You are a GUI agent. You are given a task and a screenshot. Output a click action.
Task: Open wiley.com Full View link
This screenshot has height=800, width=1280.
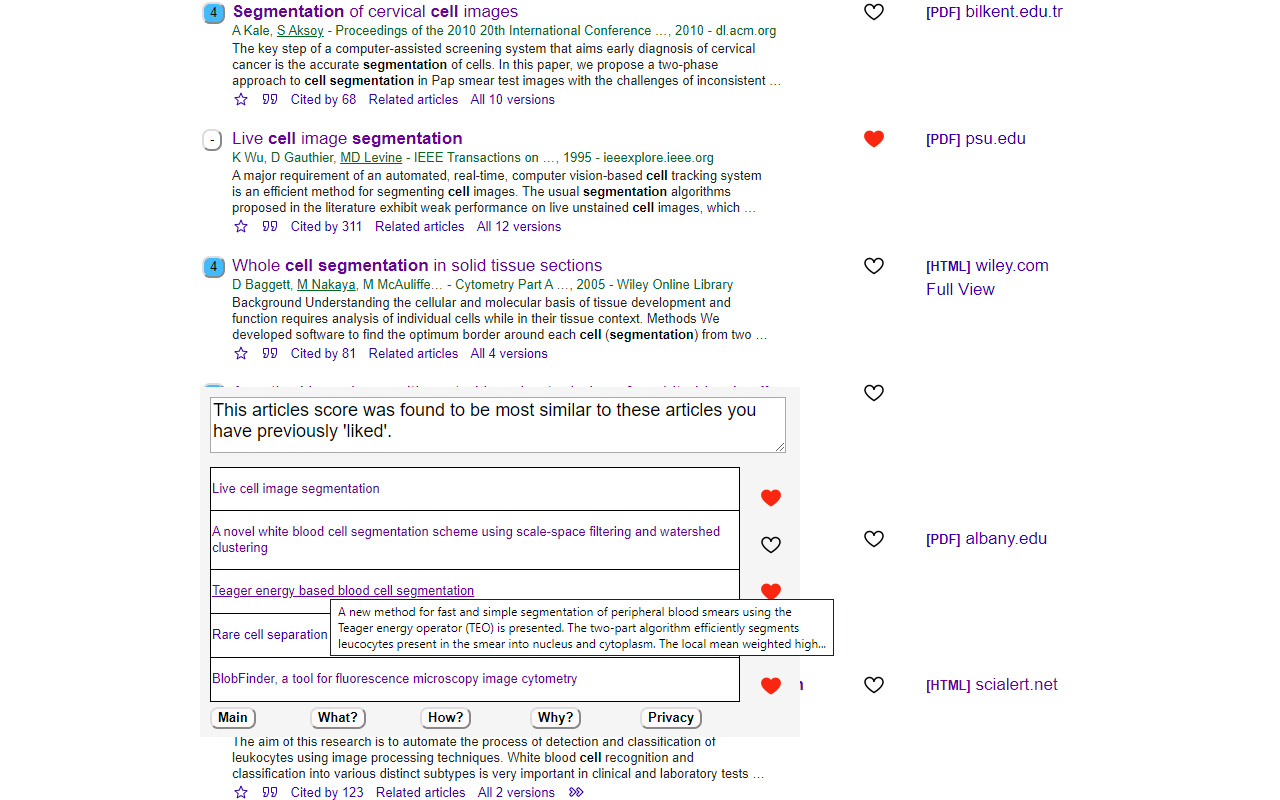[960, 290]
